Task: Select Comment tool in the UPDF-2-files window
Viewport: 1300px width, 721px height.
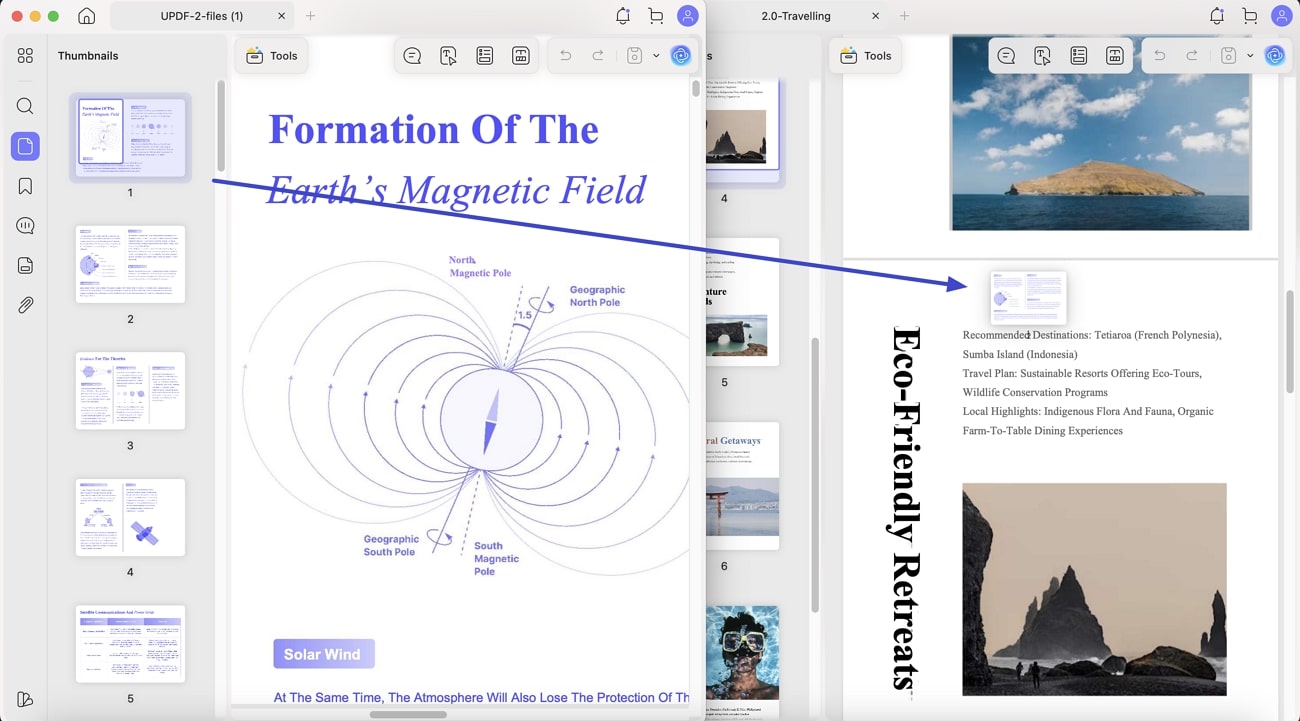Action: point(412,56)
